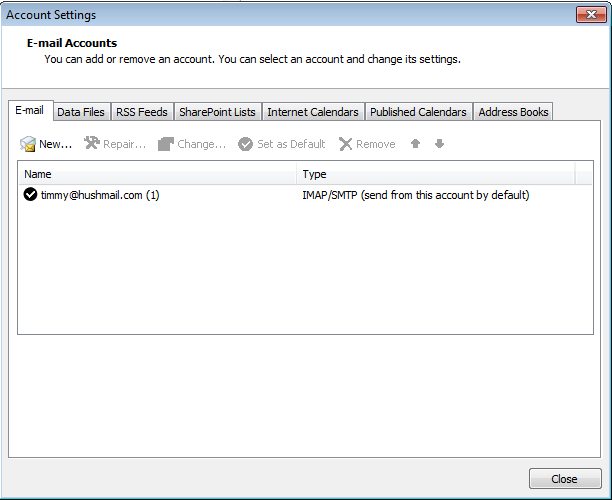This screenshot has width=612, height=500.
Task: Show the Address Books tab
Action: (513, 112)
